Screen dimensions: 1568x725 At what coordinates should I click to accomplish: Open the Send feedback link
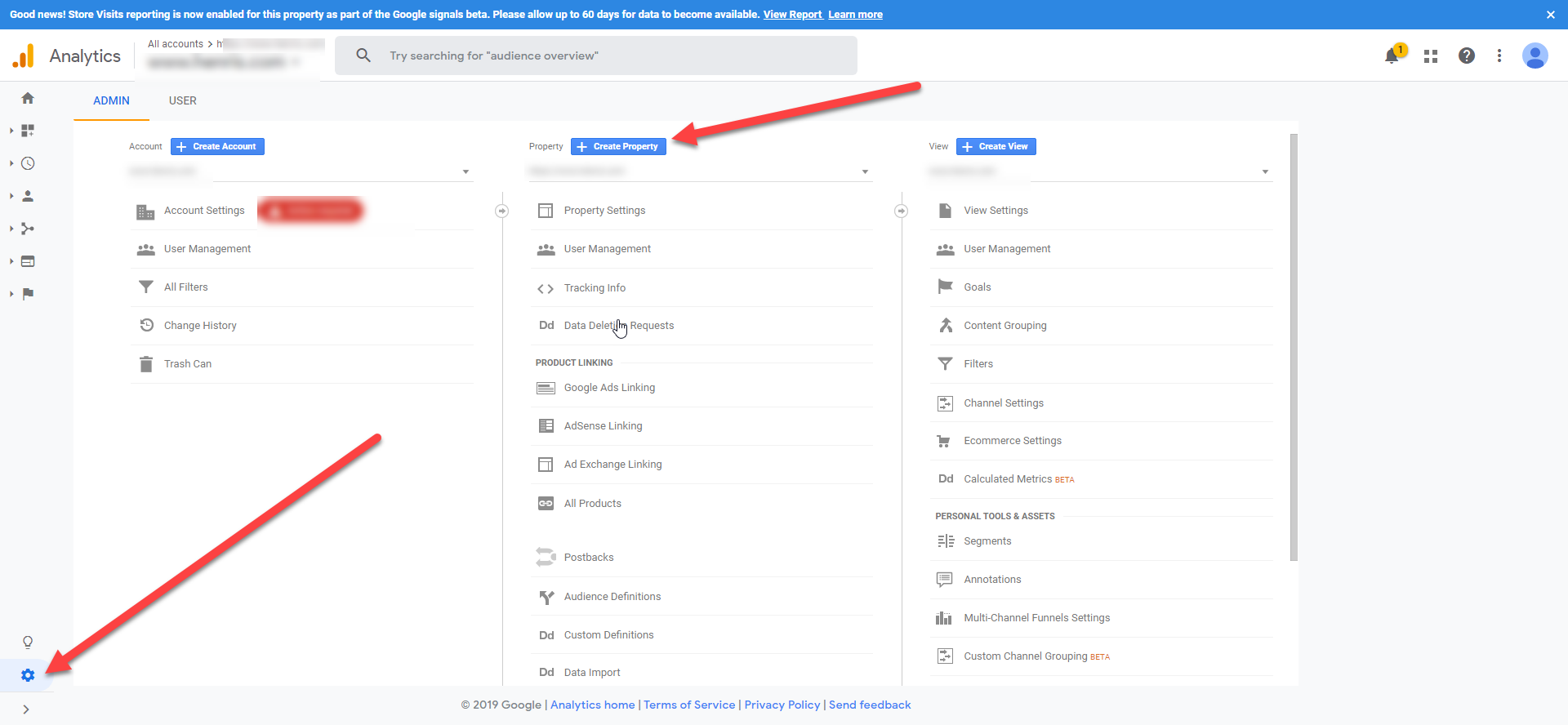pyautogui.click(x=870, y=705)
